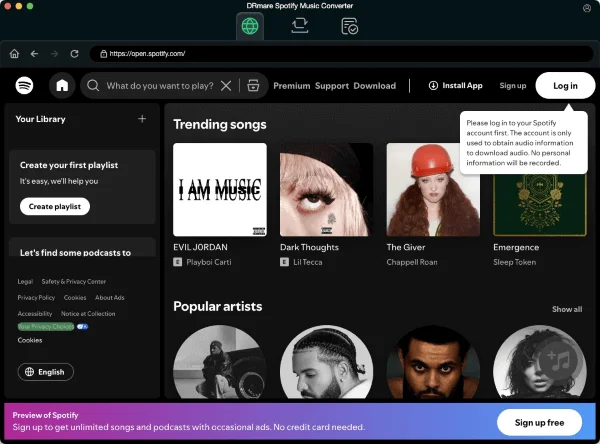Click the user account icon in title bar
The height and width of the screenshot is (444, 600).
tap(587, 8)
